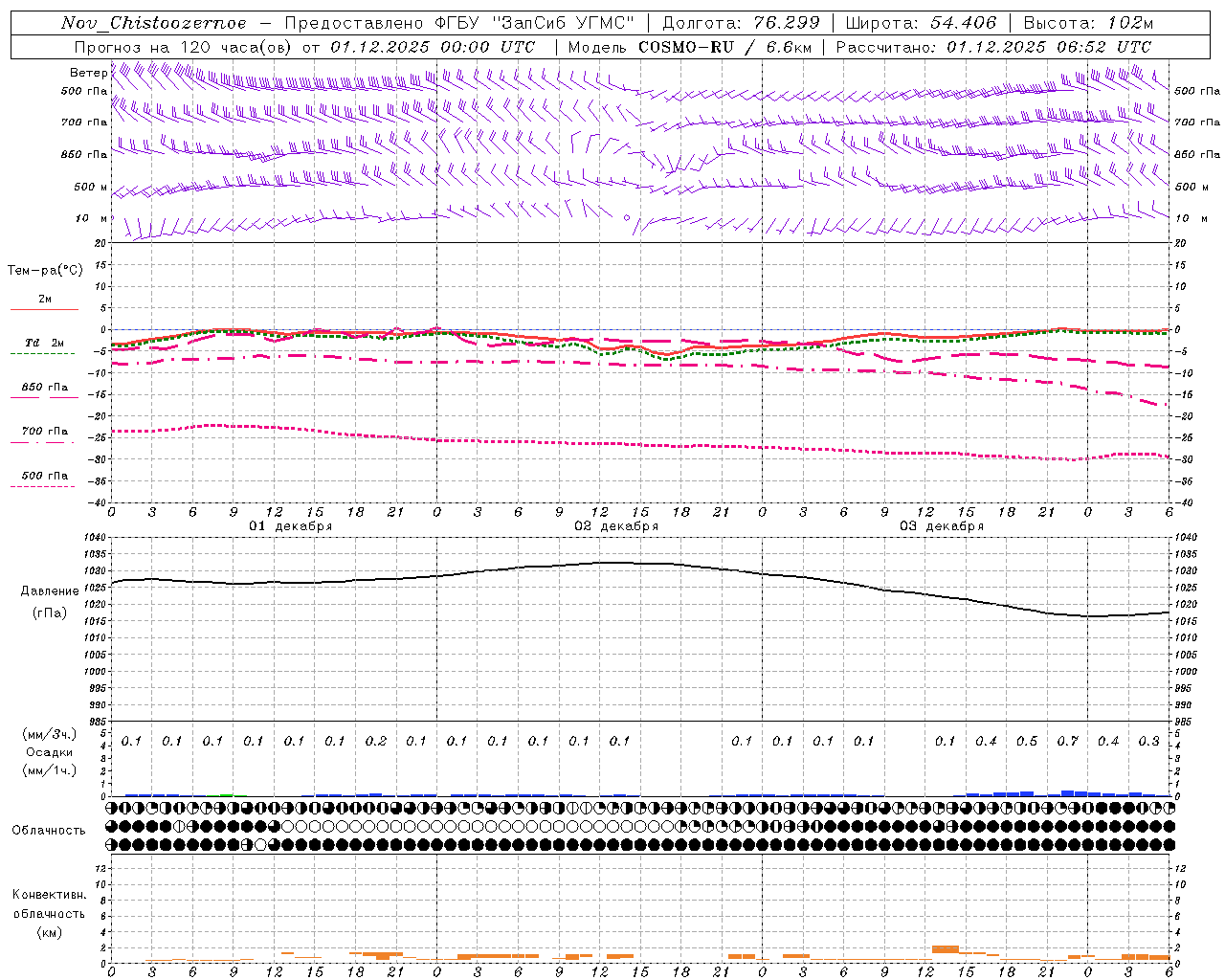Screen dimensions: 1225x980
Task: Click the "500 гПа" temperature legend entry
Action: (x=45, y=476)
